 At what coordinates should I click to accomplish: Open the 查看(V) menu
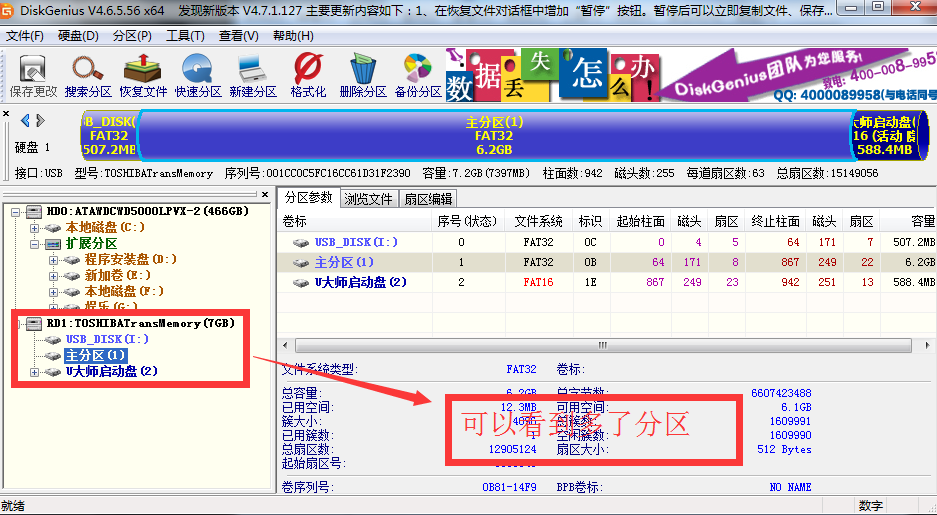pyautogui.click(x=238, y=36)
